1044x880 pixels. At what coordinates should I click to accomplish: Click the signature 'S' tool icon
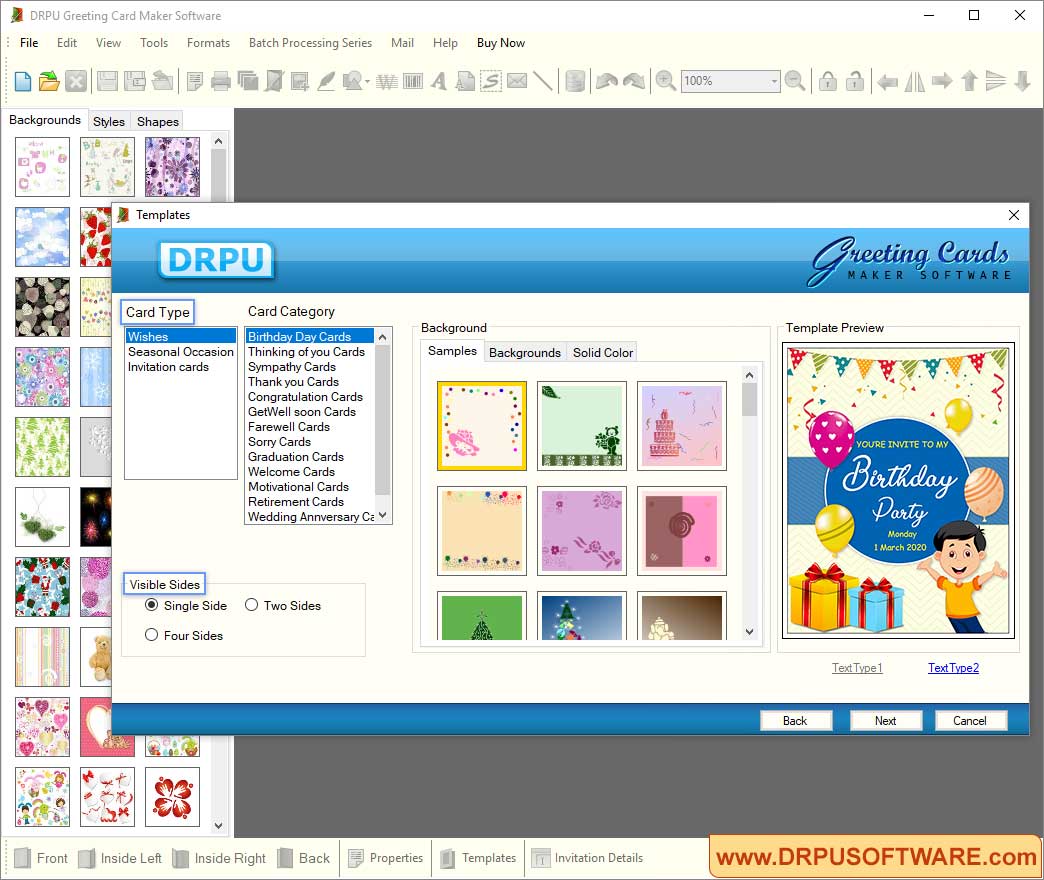(491, 81)
